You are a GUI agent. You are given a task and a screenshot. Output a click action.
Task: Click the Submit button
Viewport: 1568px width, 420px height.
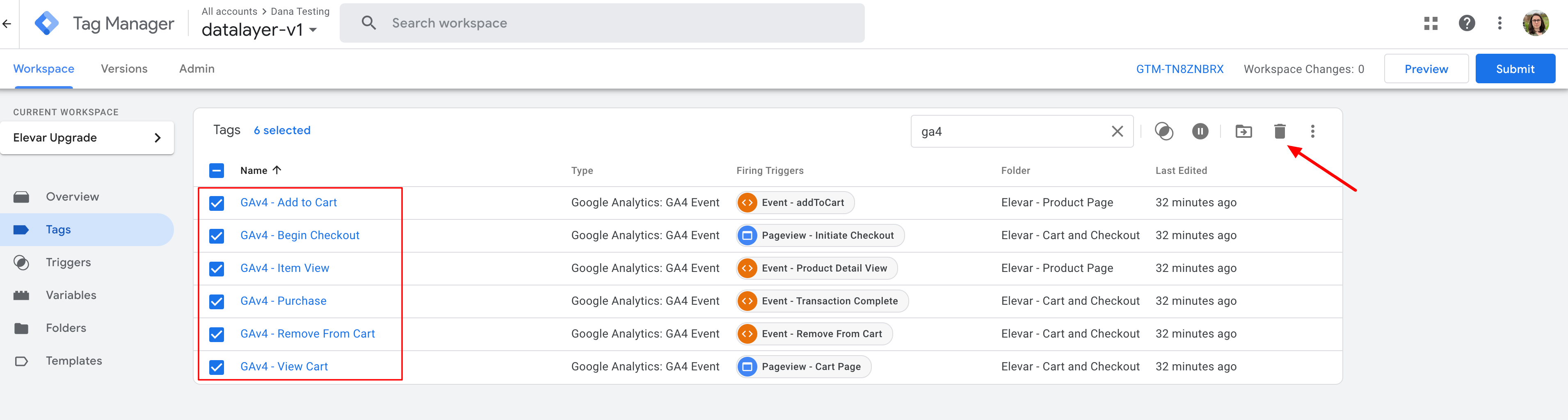tap(1514, 69)
